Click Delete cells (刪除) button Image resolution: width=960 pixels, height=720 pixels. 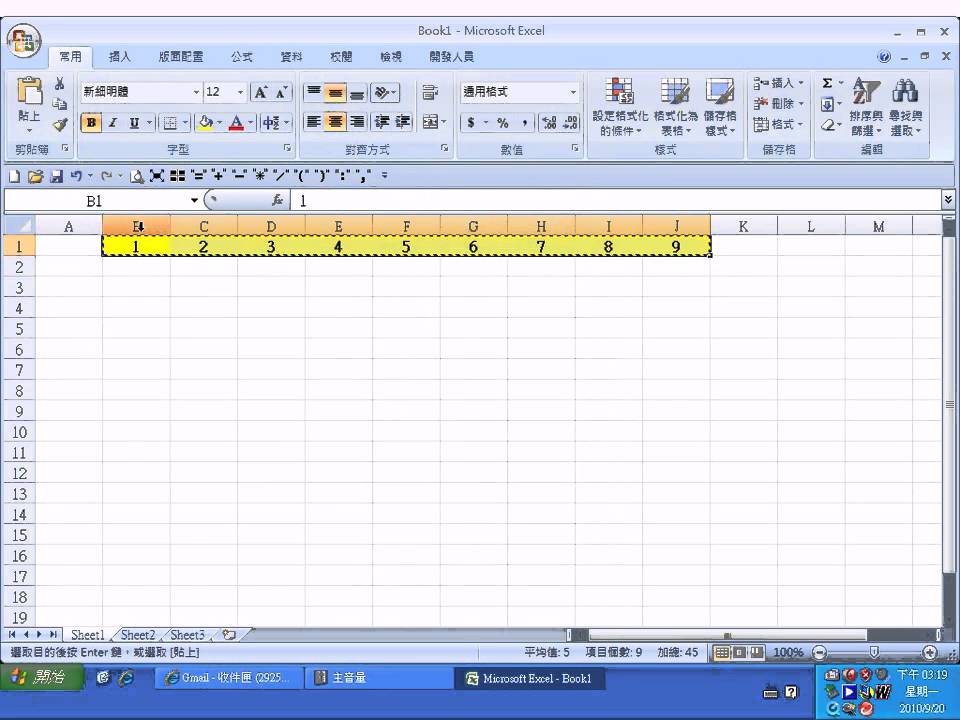tap(779, 103)
